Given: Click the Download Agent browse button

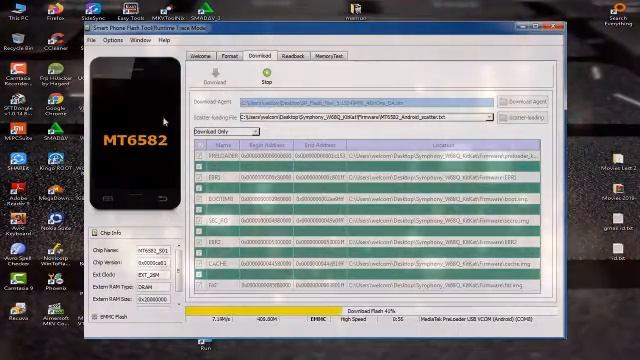Looking at the screenshot, I should click(x=523, y=102).
